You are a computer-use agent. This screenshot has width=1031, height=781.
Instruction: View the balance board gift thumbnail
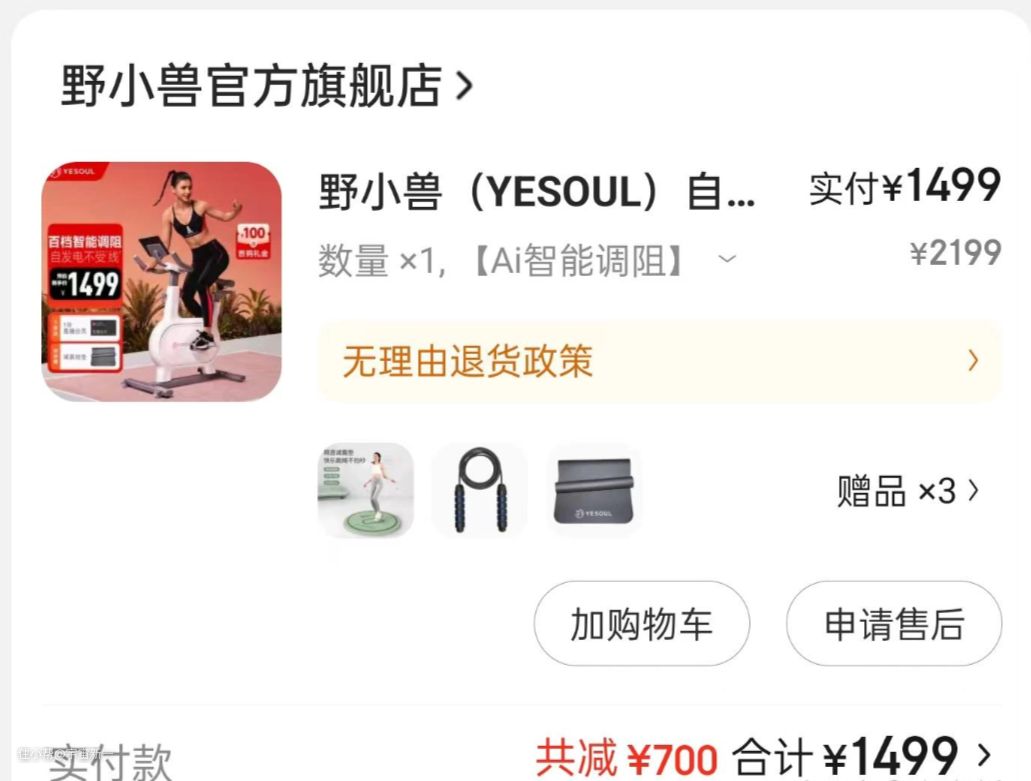point(366,490)
